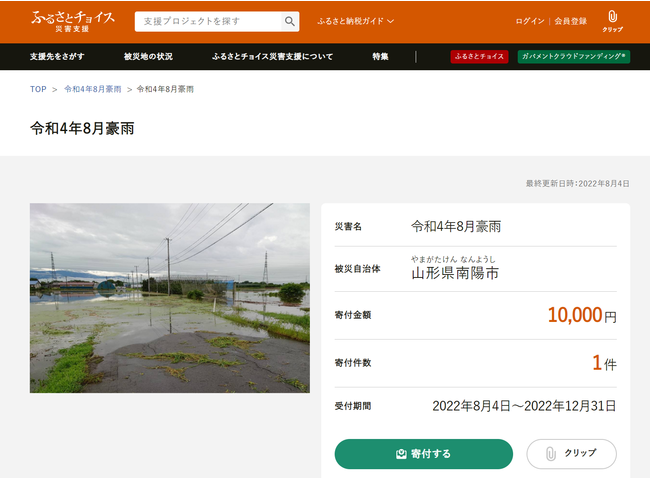Open ふるさとチョイス災害支援について menu item
Image resolution: width=650 pixels, height=478 pixels.
click(x=272, y=57)
